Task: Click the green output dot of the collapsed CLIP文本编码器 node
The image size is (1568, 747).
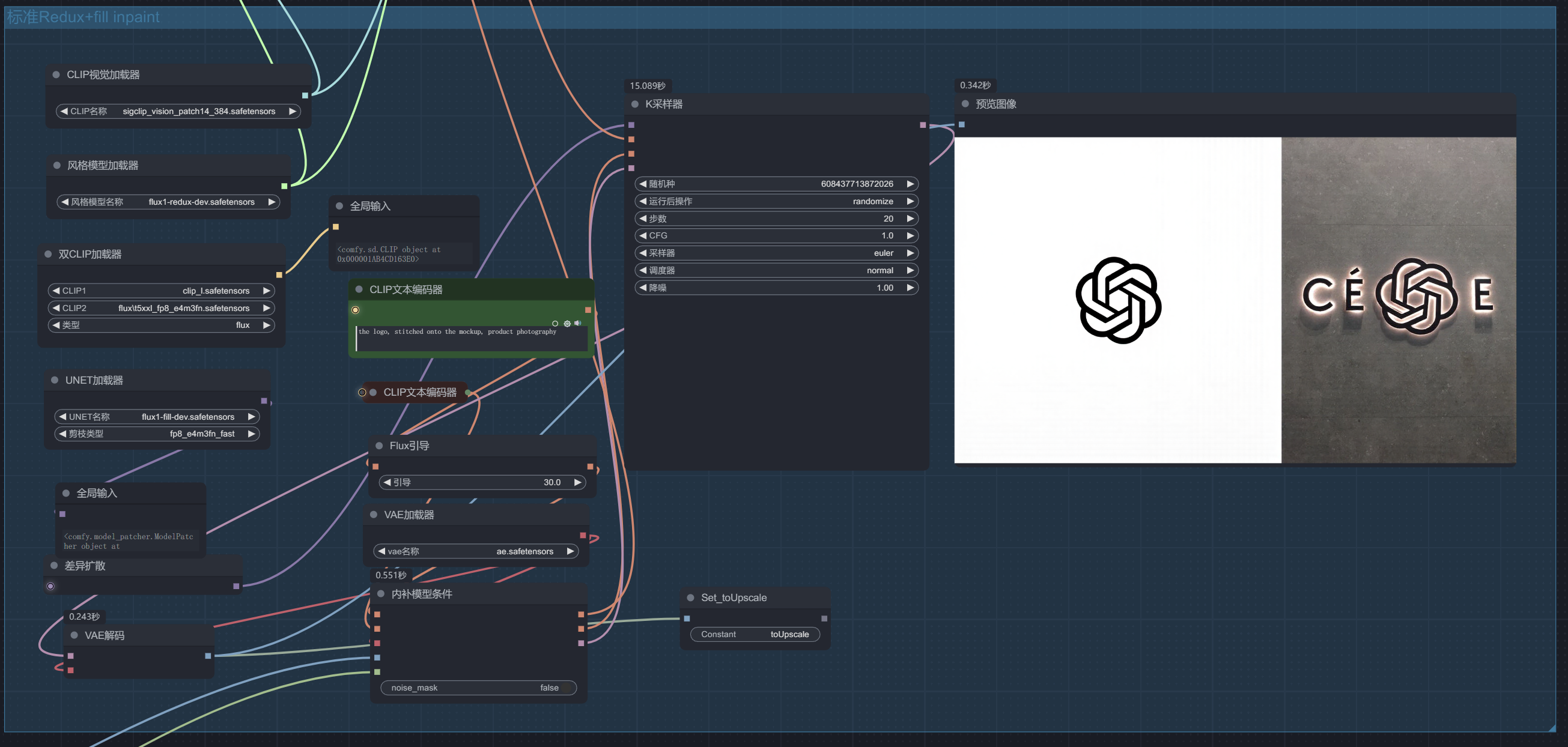Action: [x=468, y=392]
